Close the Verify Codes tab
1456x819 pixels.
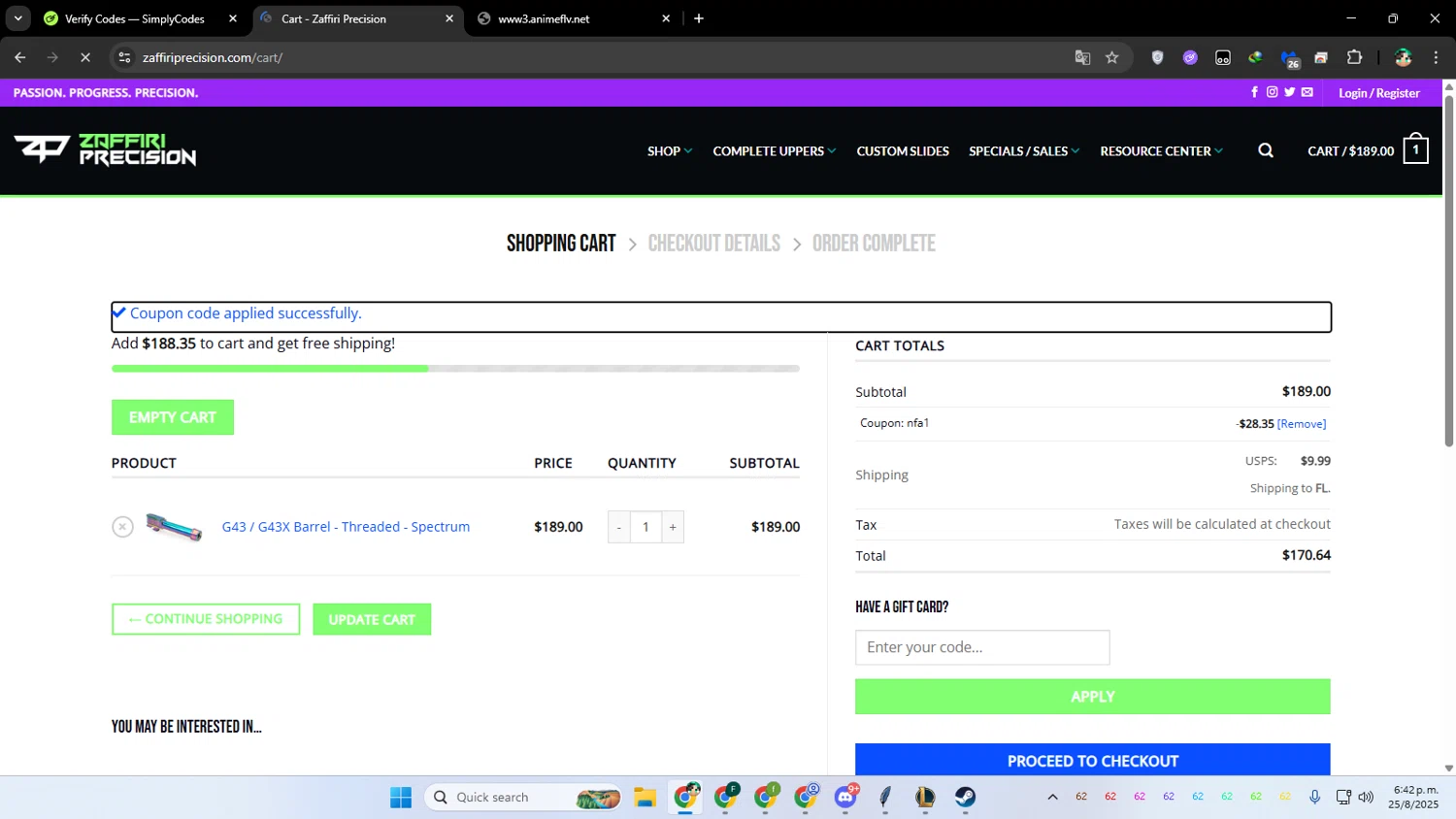233,18
